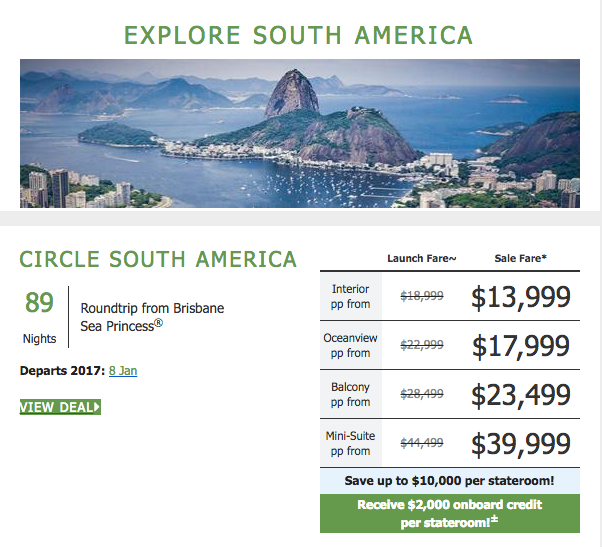Click the Circle South America title
This screenshot has height=551, width=602.
tap(158, 259)
